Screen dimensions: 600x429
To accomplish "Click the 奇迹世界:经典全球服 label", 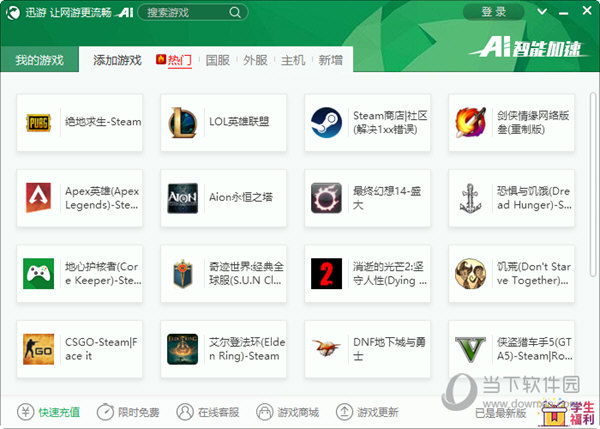I will click(246, 273).
